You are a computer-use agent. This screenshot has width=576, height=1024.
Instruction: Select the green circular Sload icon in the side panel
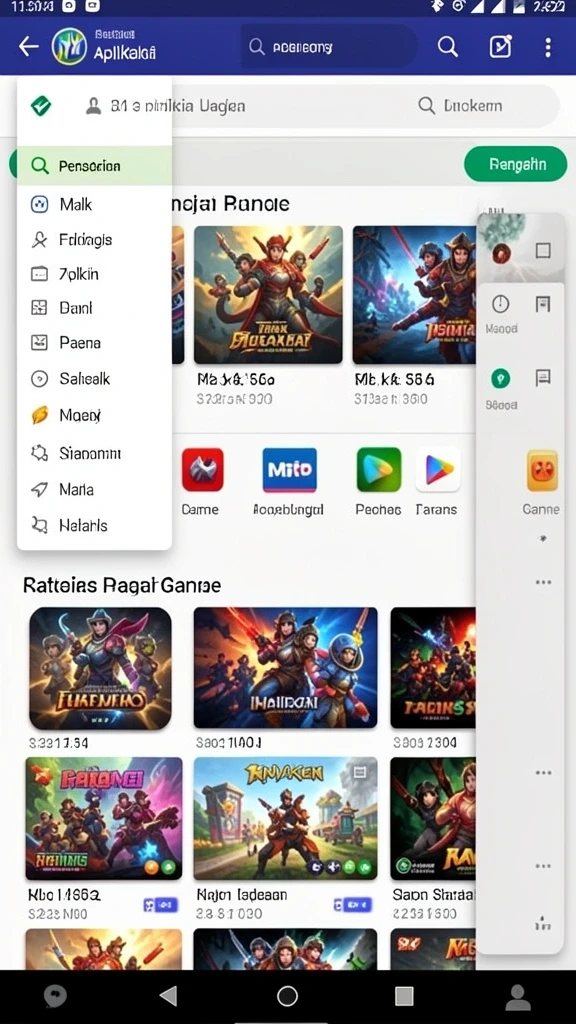point(501,377)
